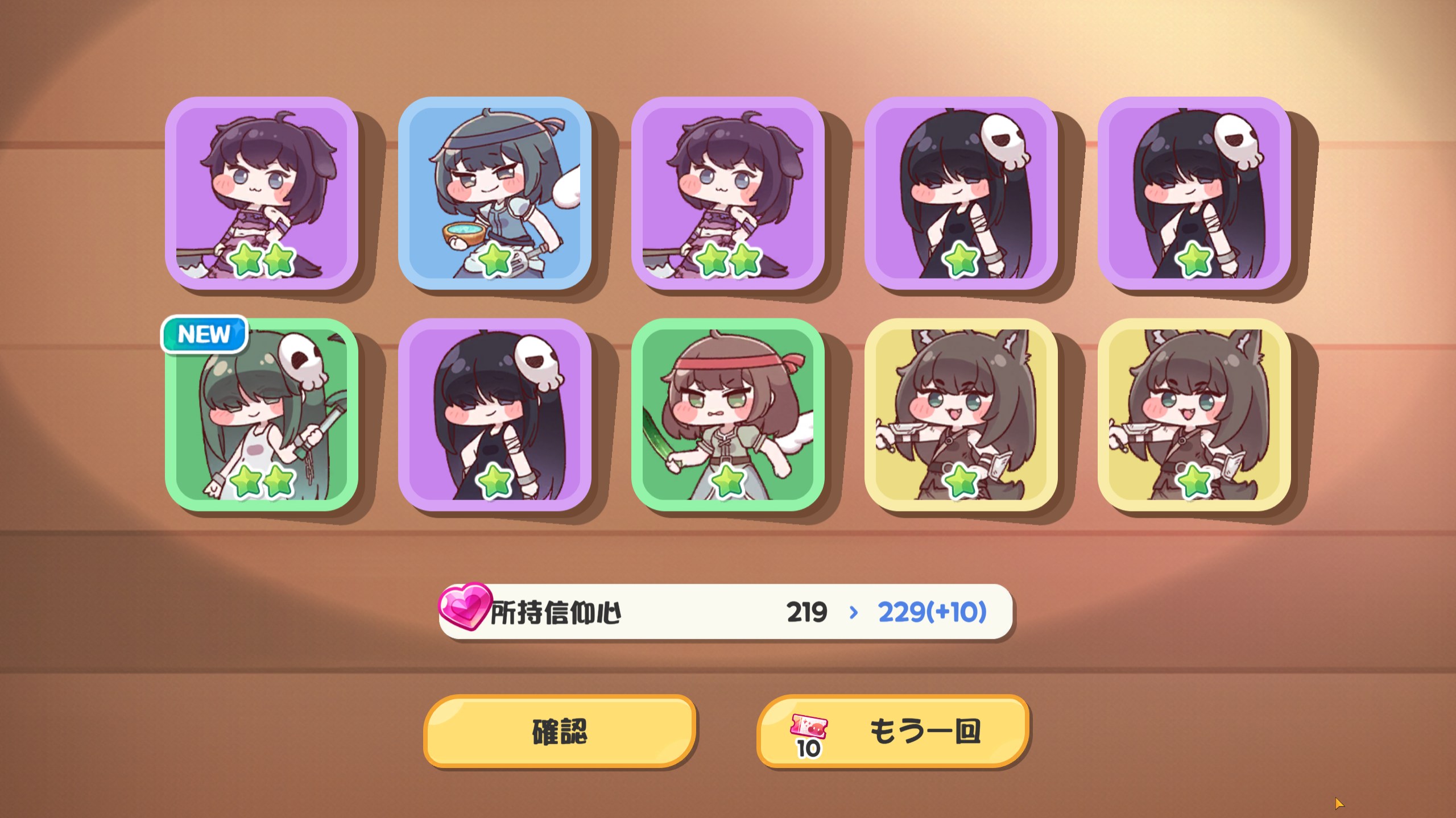Click first purple two-star scythe girl card
The width and height of the screenshot is (1456, 818).
pyautogui.click(x=262, y=193)
